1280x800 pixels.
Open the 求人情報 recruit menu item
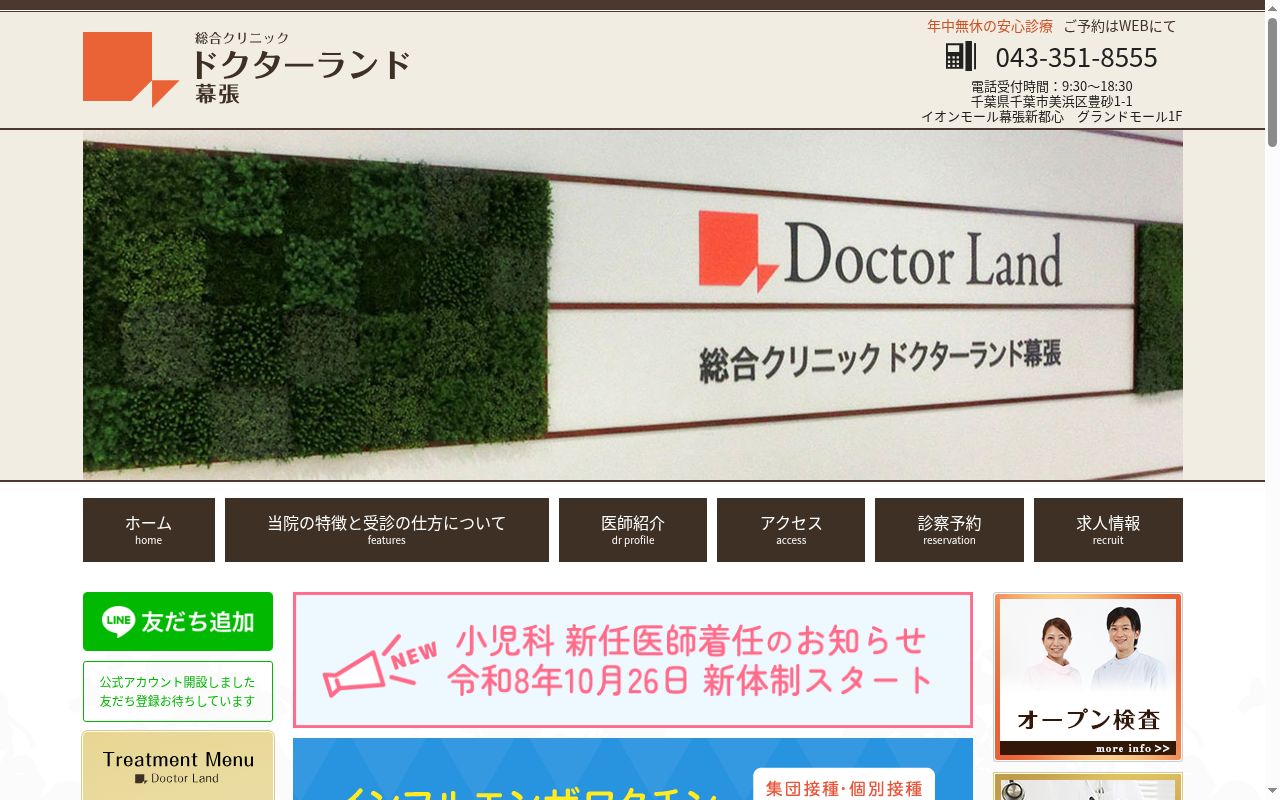click(1108, 530)
